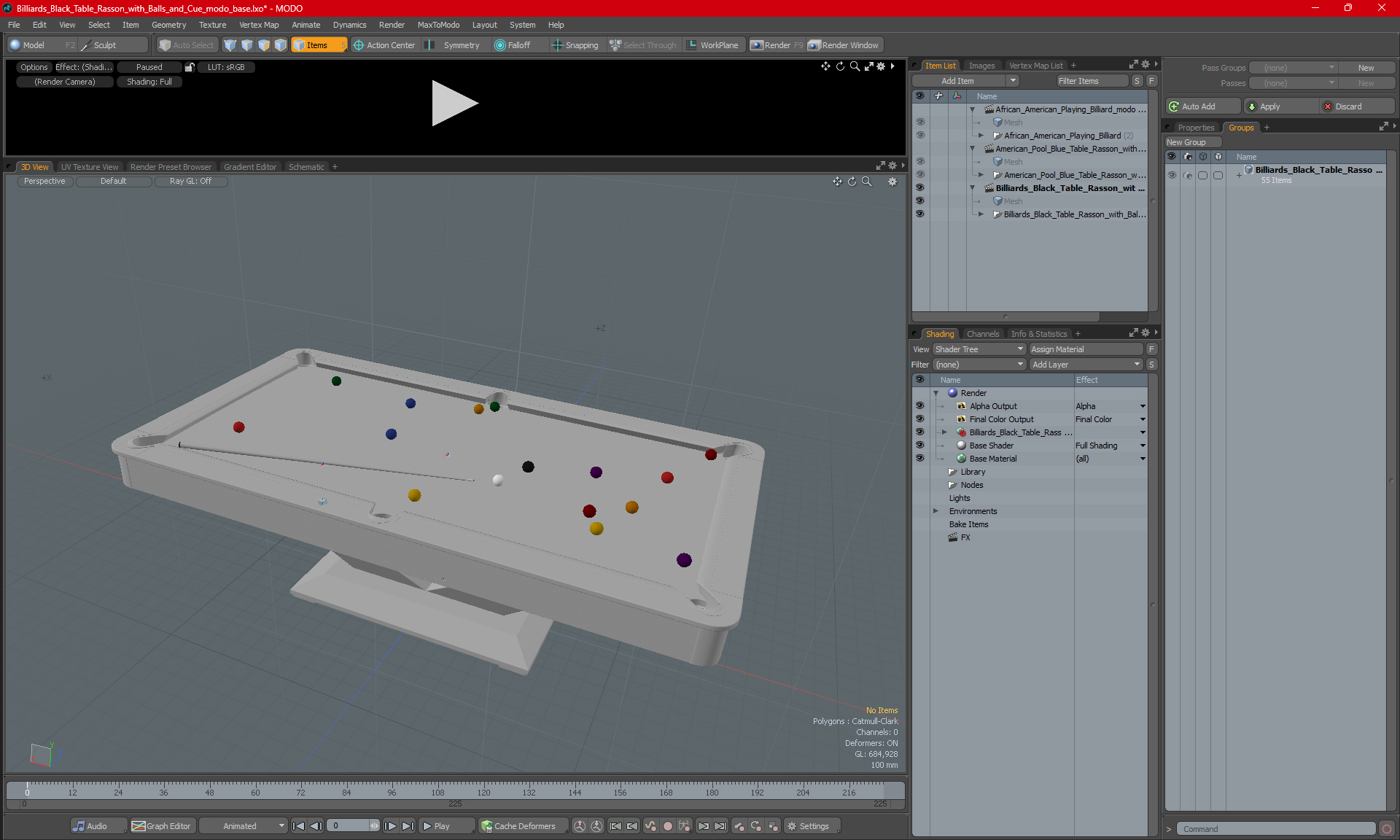Open the Geometry menu
This screenshot has width=1400, height=840.
[x=168, y=25]
